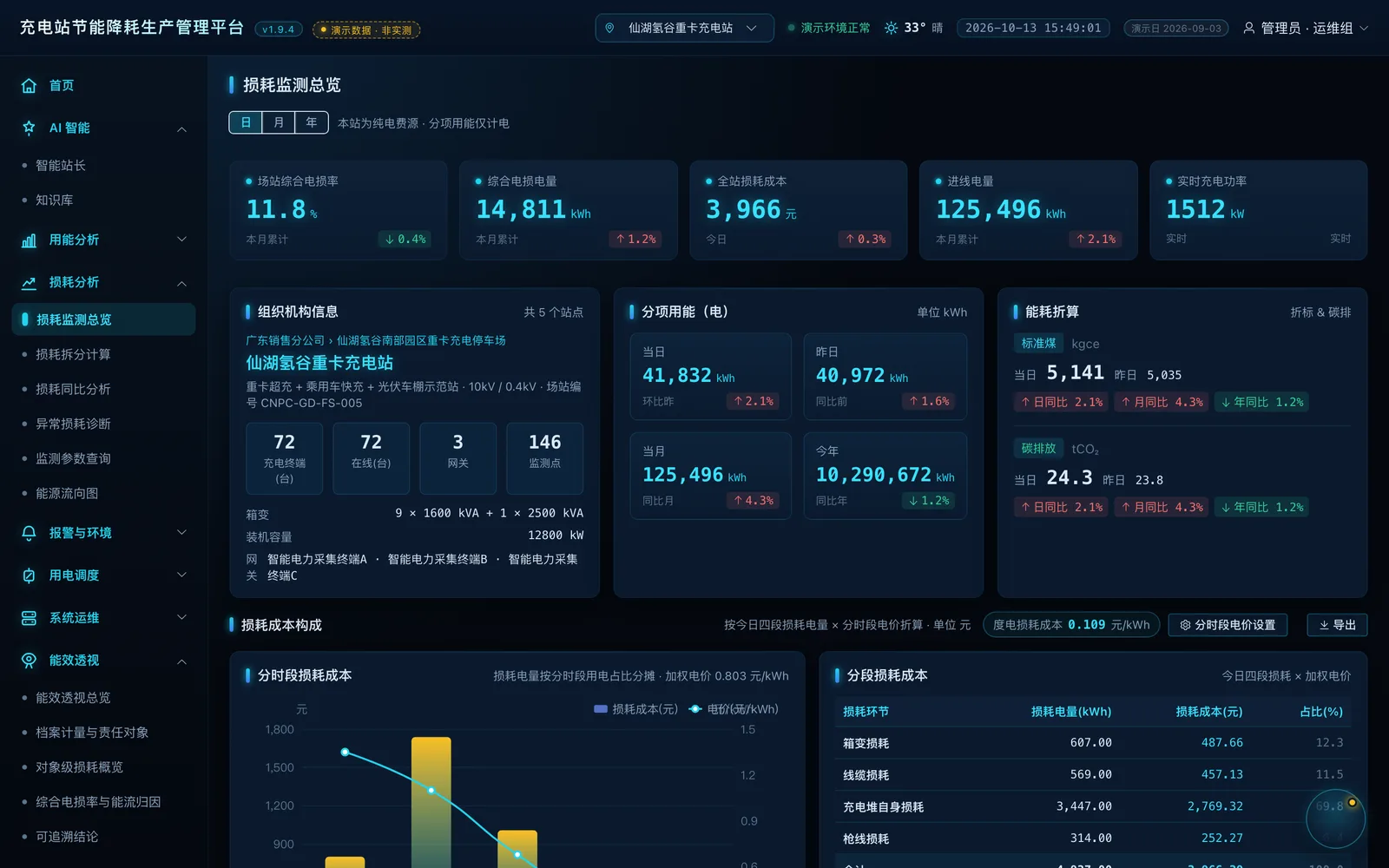Click the 用电调度 sidebar icon
The height and width of the screenshot is (868, 1389).
click(29, 575)
